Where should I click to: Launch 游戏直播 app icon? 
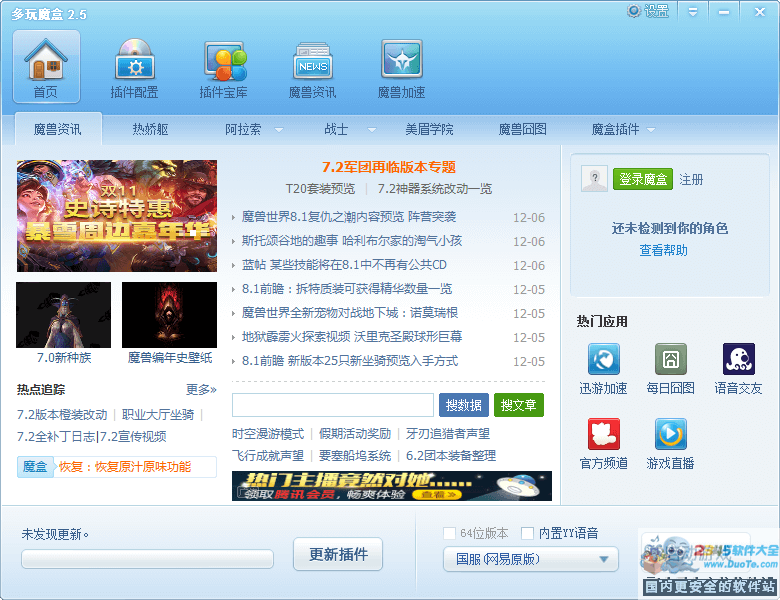(x=671, y=434)
